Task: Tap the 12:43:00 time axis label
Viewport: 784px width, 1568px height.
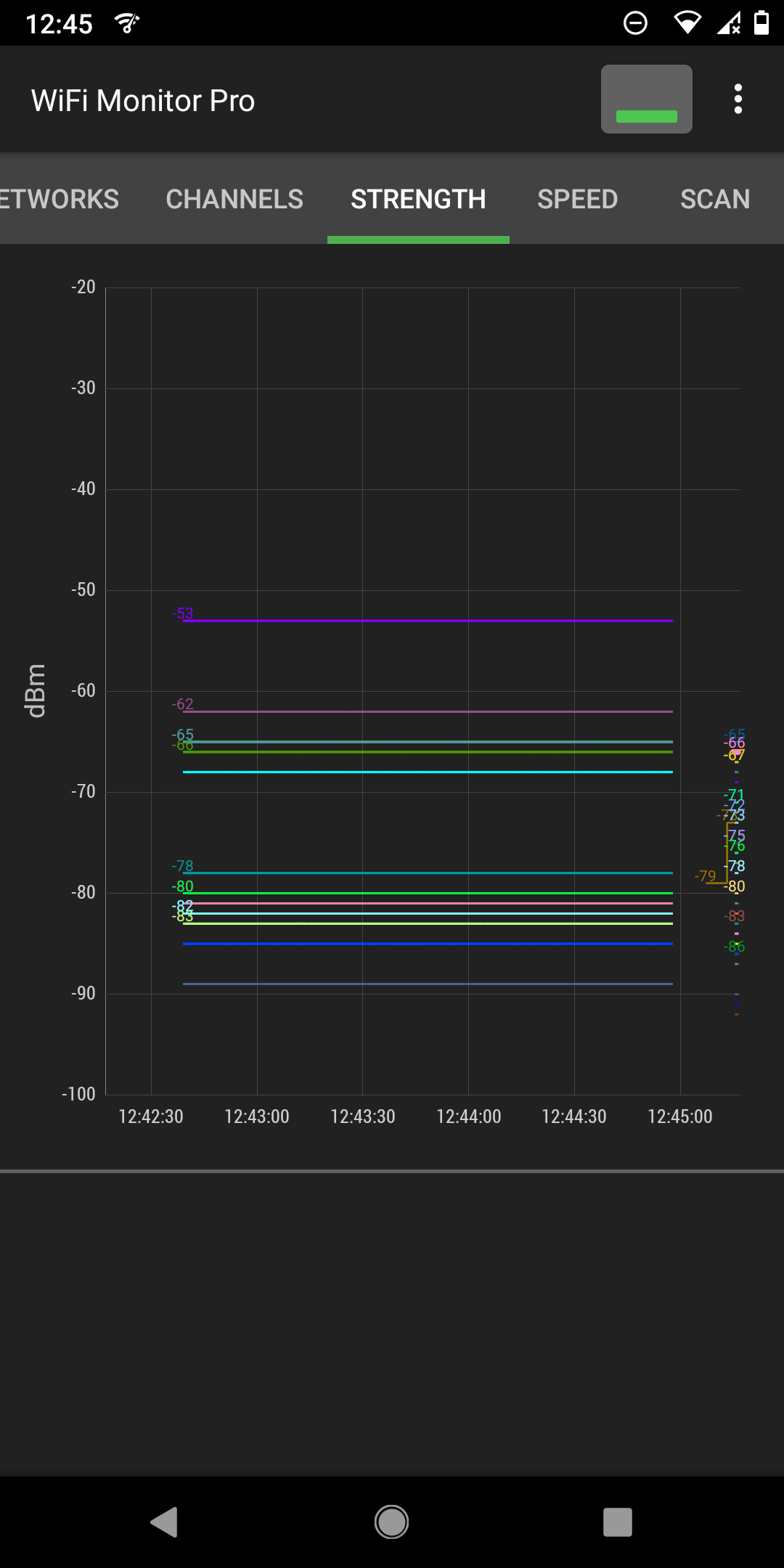Action: [257, 1116]
